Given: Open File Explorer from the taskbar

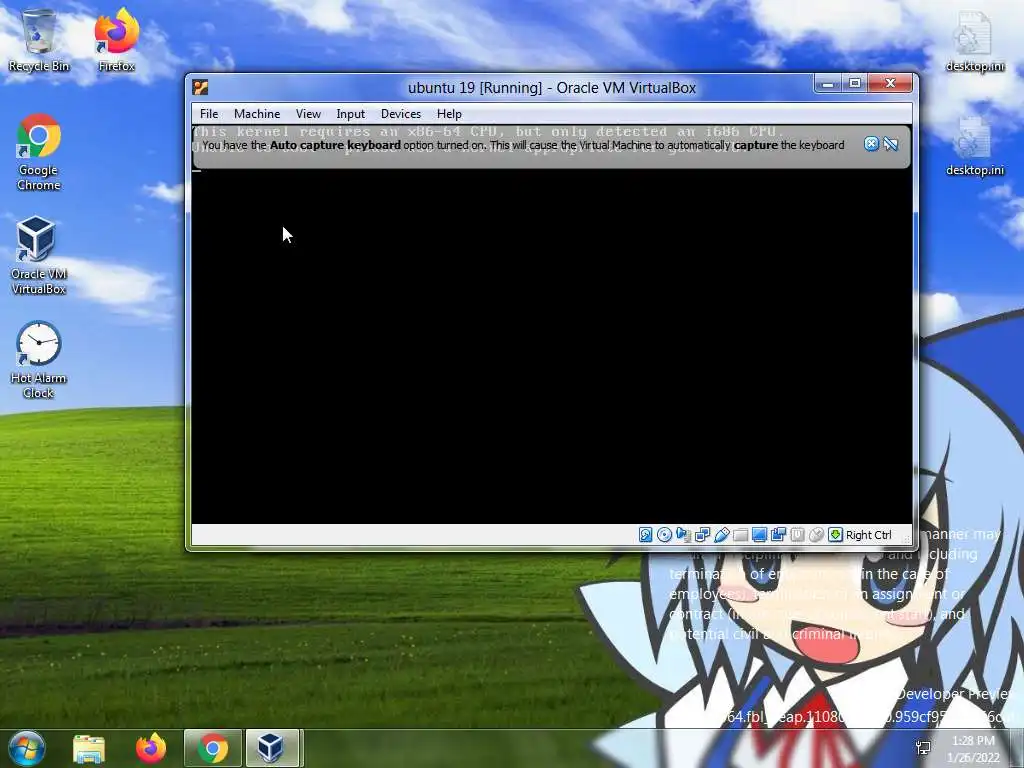Looking at the screenshot, I should click(x=89, y=748).
